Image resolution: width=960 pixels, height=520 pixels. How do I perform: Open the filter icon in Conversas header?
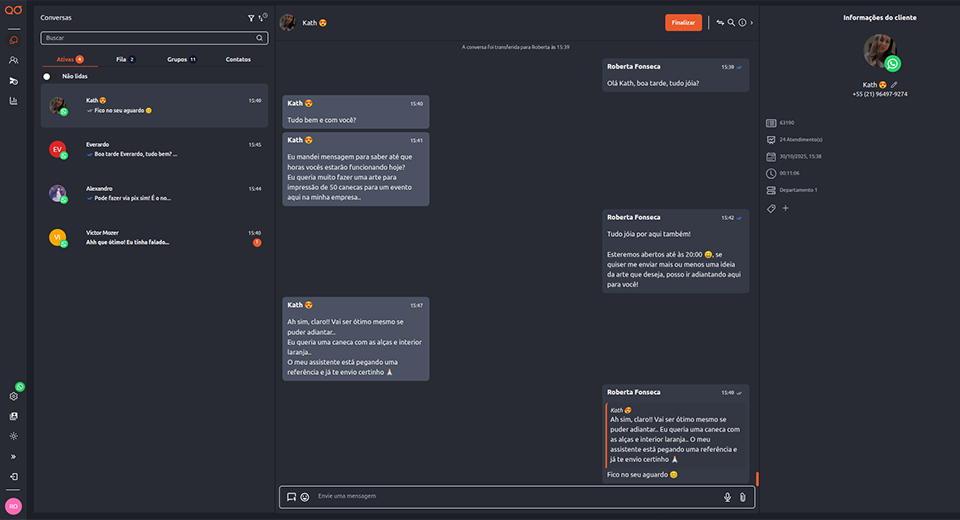coord(250,18)
